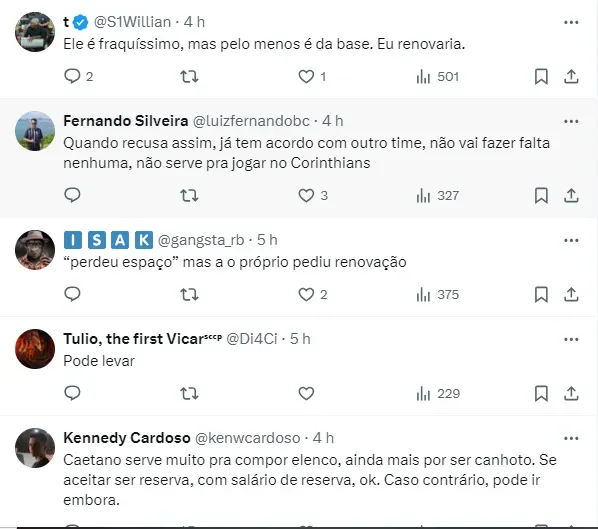
Task: Reply to Tulio's "Pode levar" tweet
Action: [x=72, y=393]
